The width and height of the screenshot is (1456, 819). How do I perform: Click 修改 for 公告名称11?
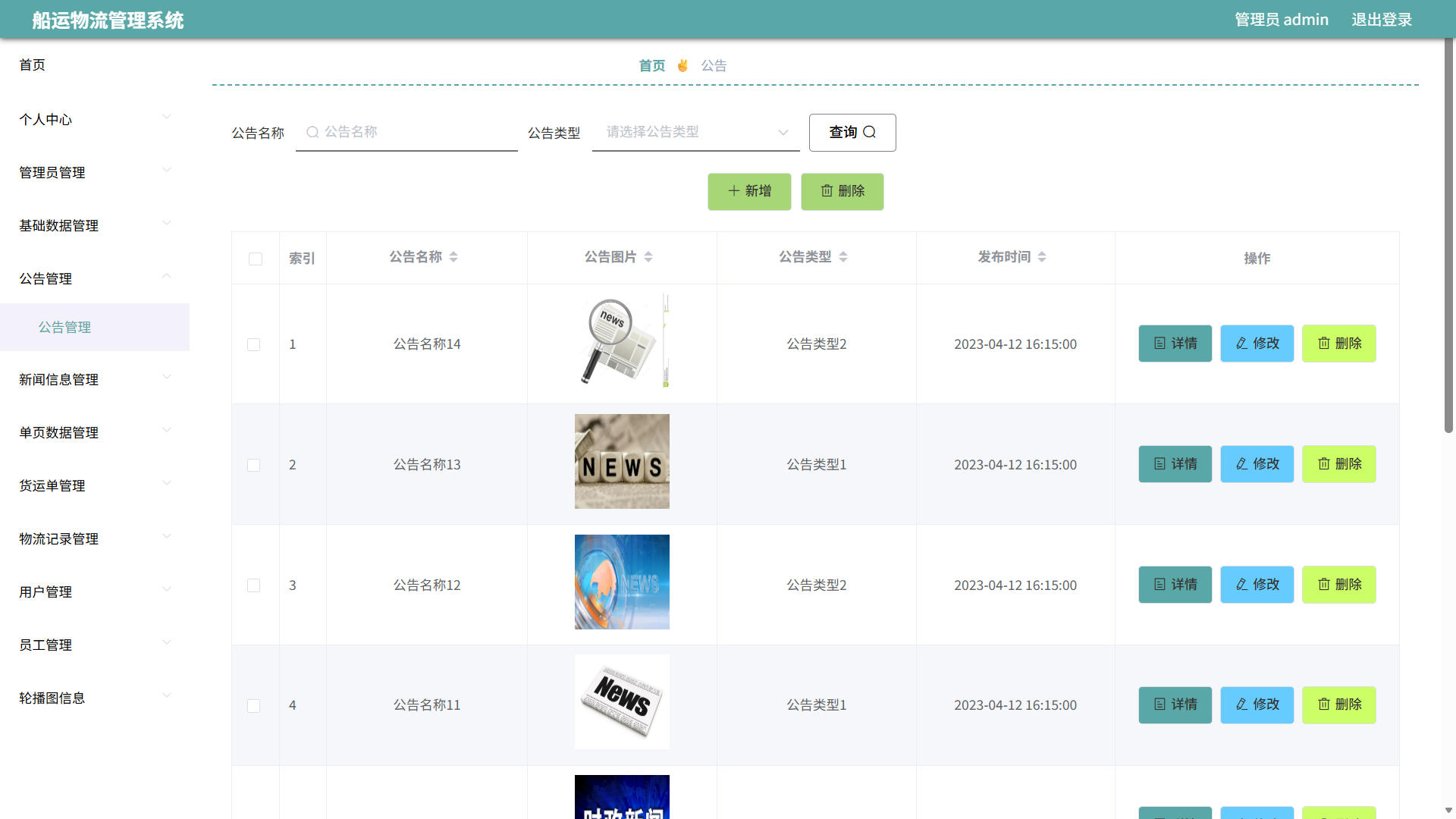[1257, 704]
